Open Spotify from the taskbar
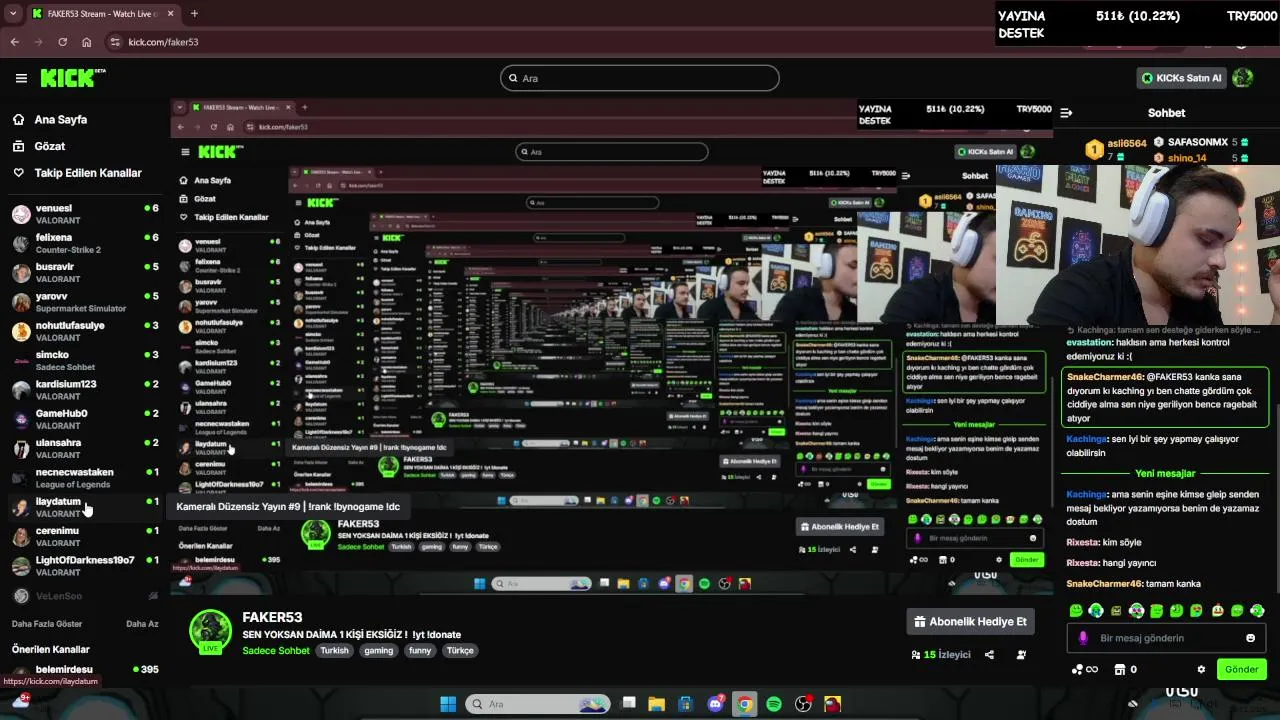 [773, 704]
